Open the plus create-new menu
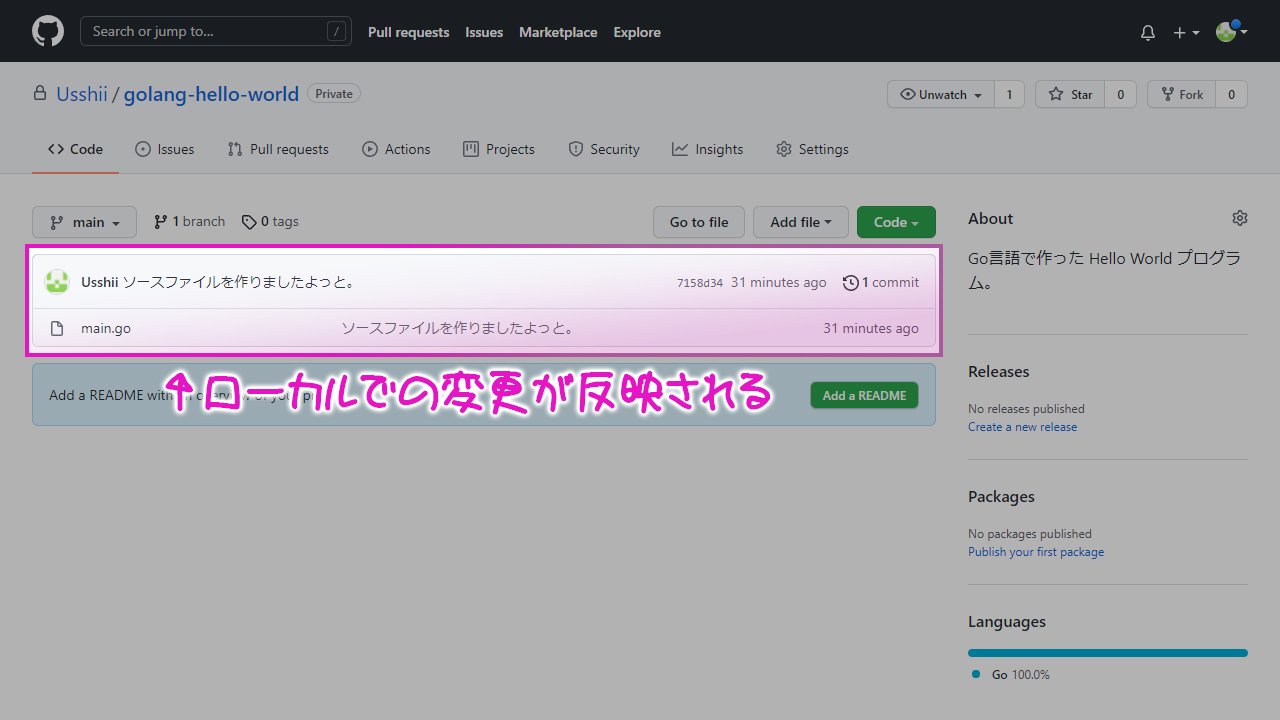 coord(1186,32)
